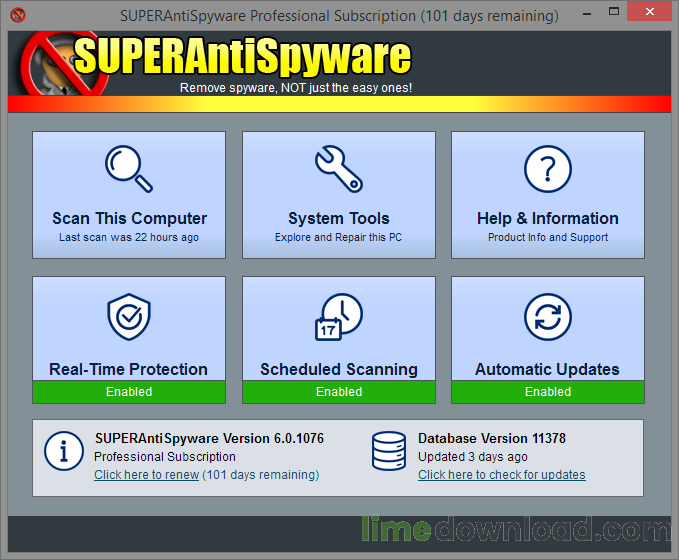Image resolution: width=679 pixels, height=560 pixels.
Task: Open the System Tools label
Action: click(338, 218)
